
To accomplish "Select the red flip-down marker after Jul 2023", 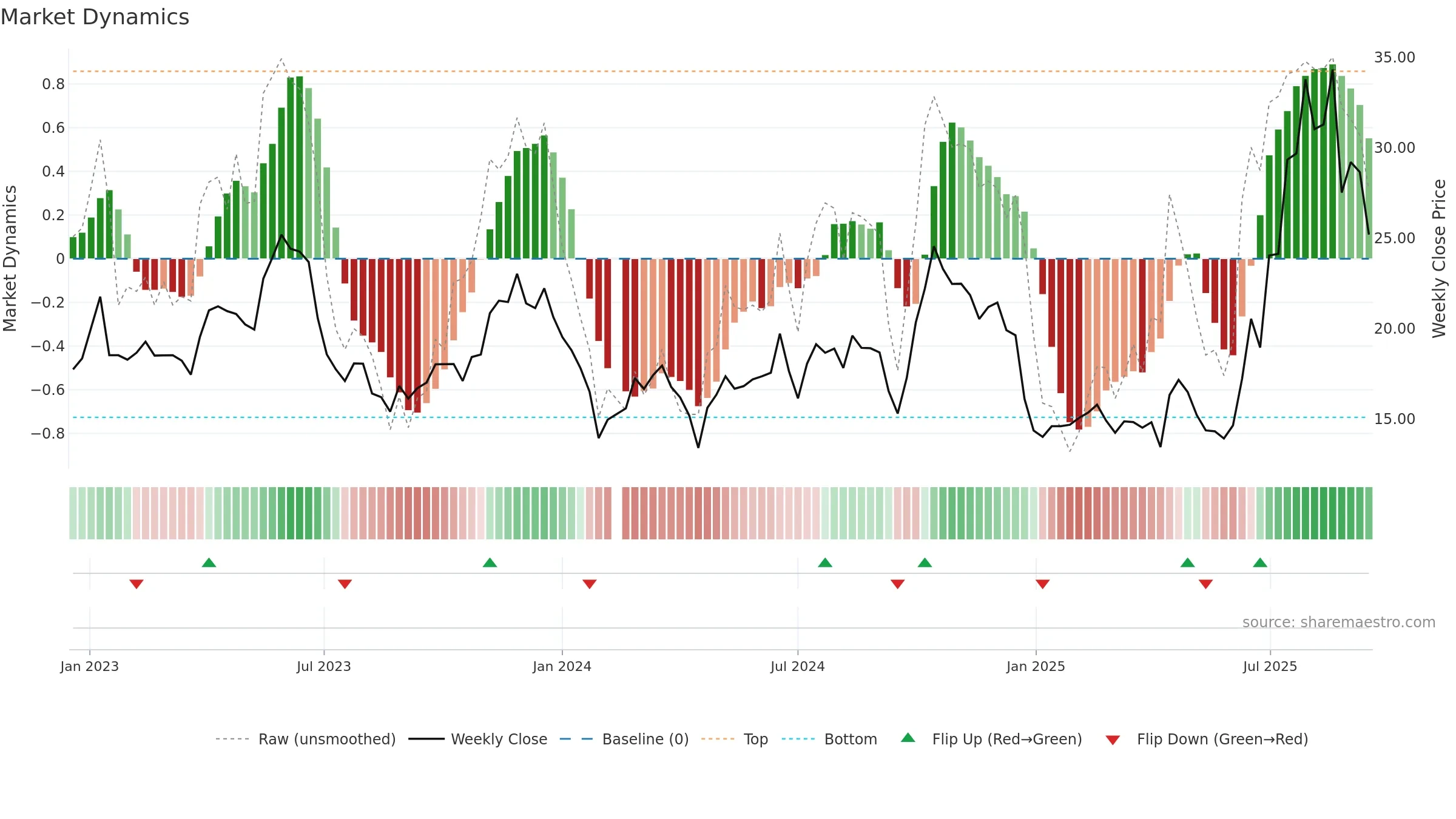I will point(345,584).
